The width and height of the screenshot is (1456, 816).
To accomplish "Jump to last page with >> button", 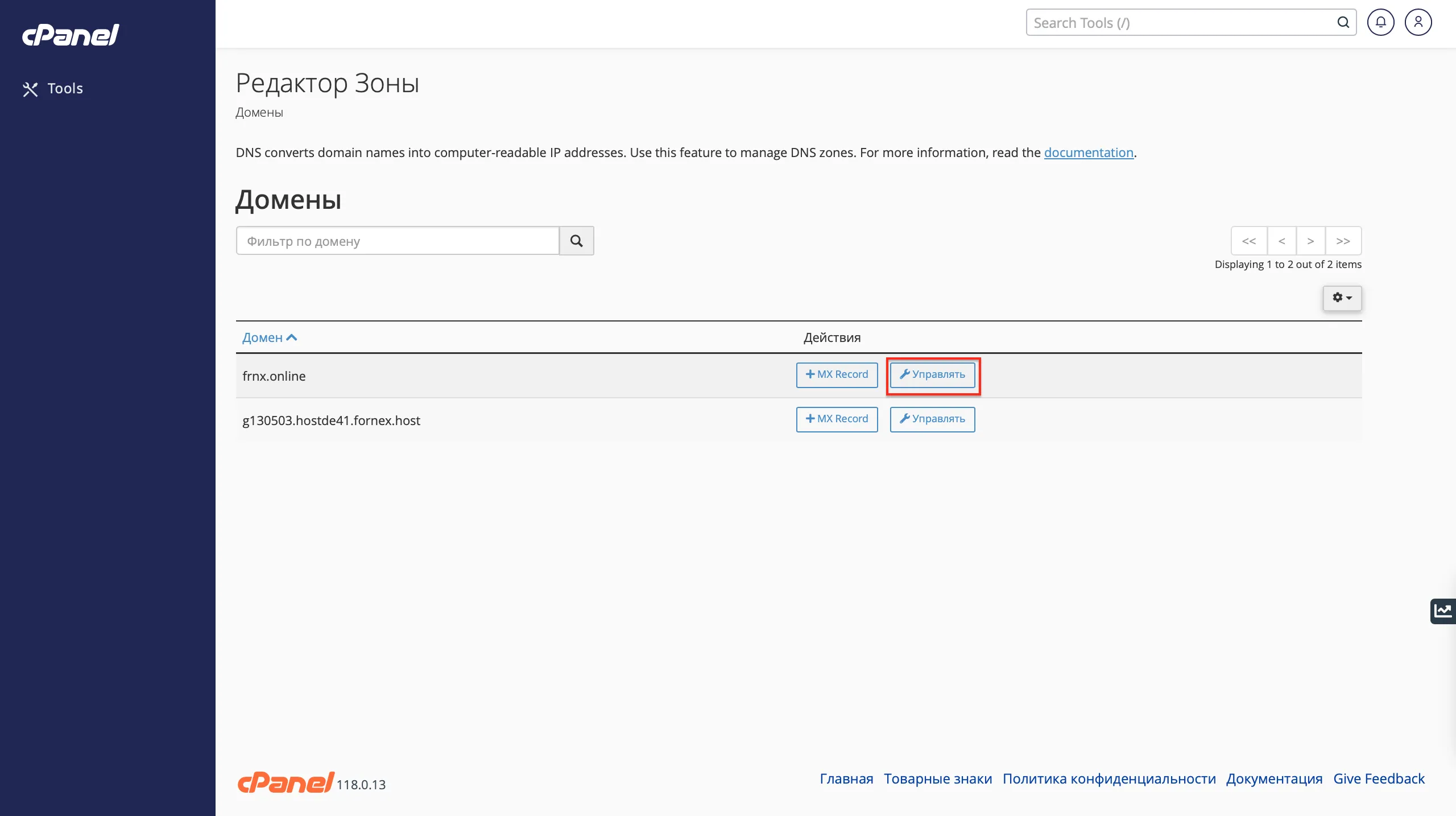I will (x=1343, y=241).
